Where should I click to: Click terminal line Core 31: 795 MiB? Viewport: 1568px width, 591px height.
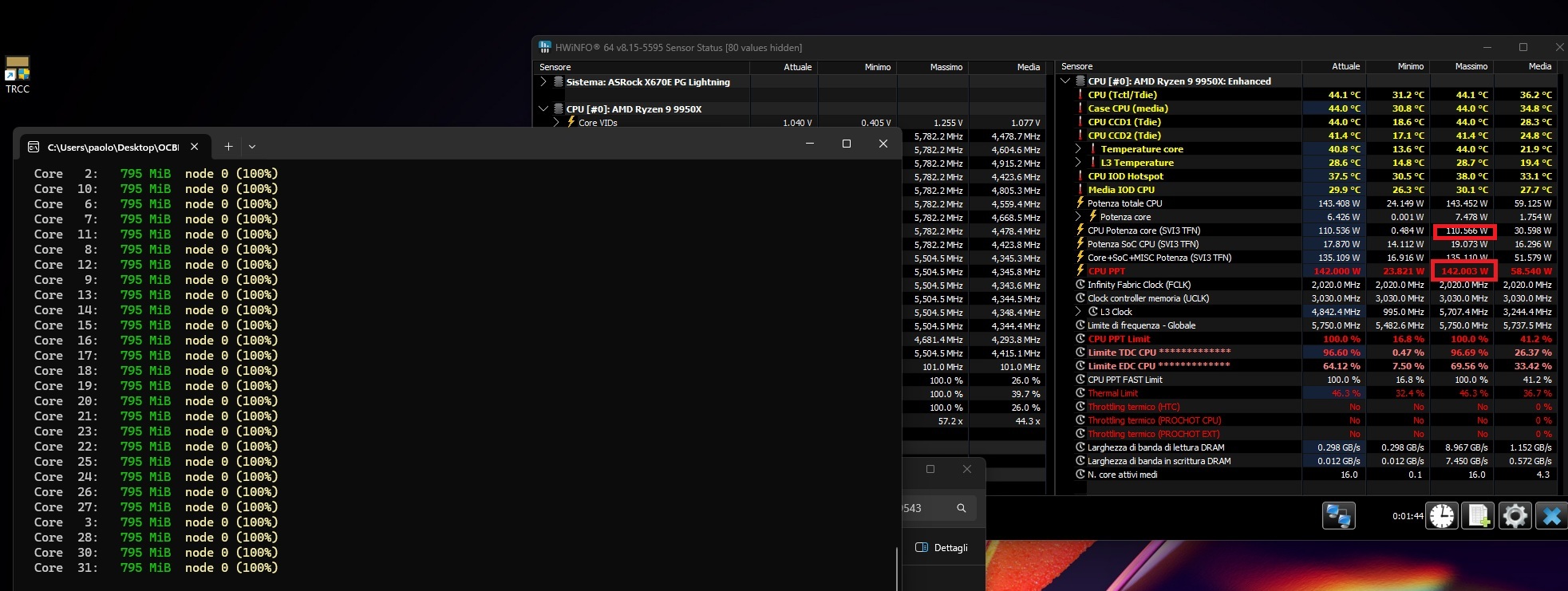[x=156, y=568]
